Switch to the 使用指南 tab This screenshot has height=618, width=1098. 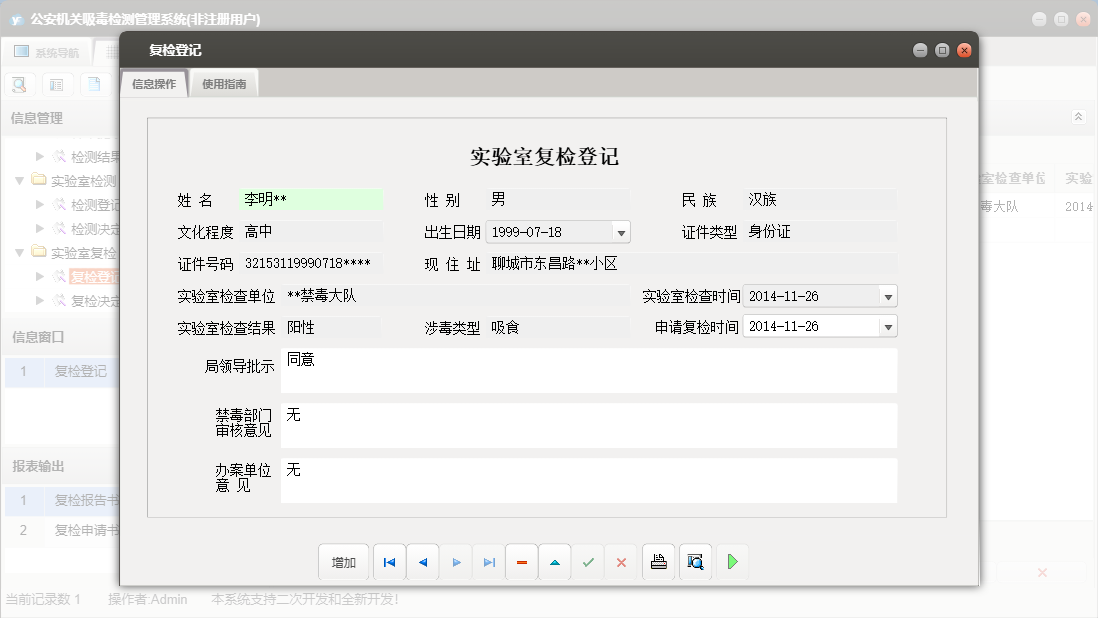[x=224, y=84]
